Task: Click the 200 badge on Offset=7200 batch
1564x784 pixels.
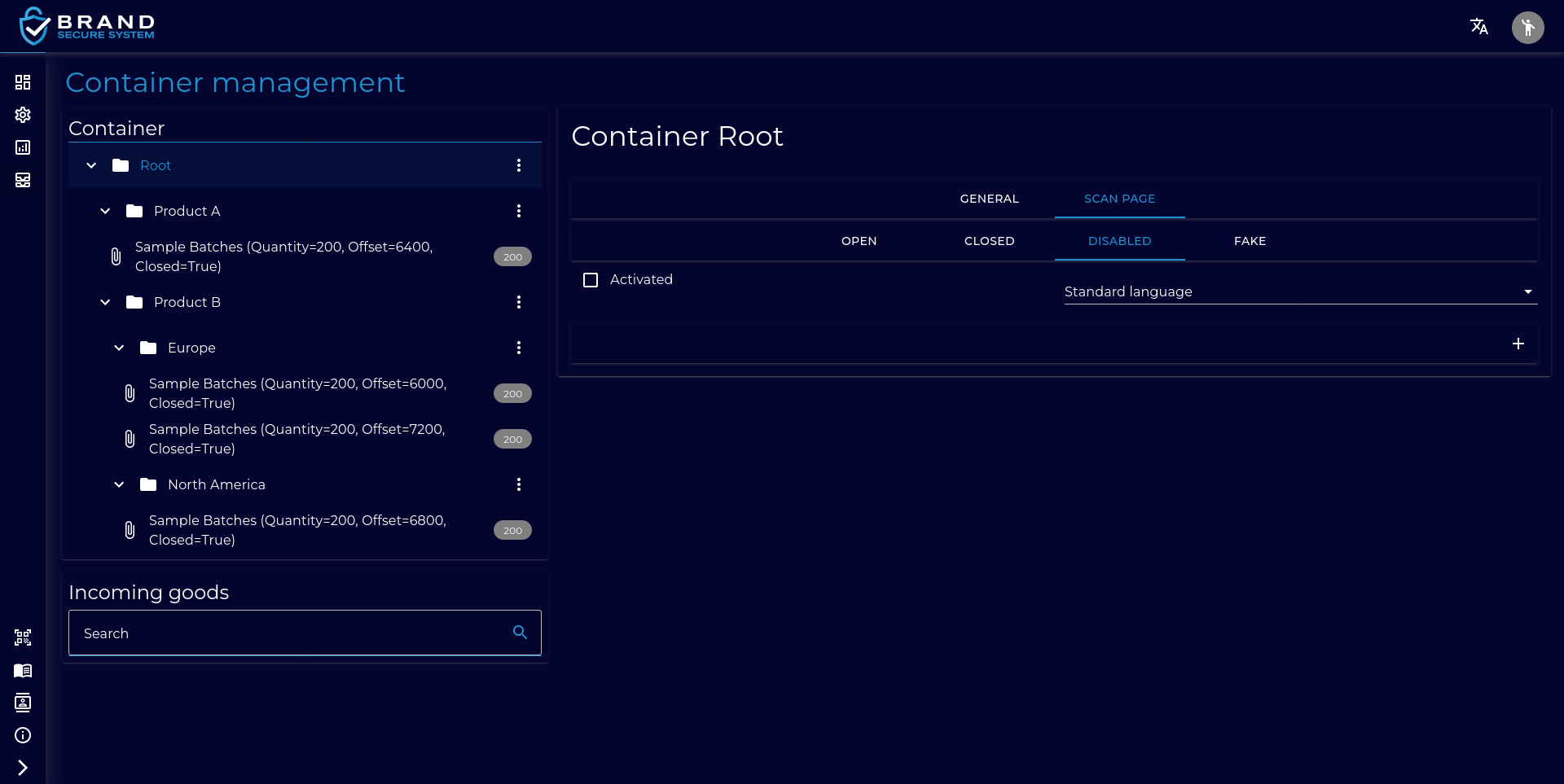Action: [x=512, y=439]
